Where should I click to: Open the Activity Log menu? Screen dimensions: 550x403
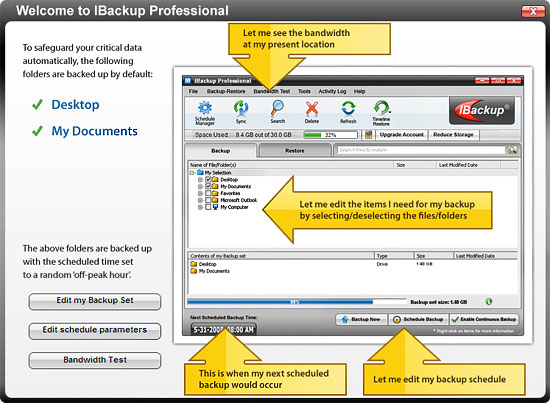[x=332, y=91]
